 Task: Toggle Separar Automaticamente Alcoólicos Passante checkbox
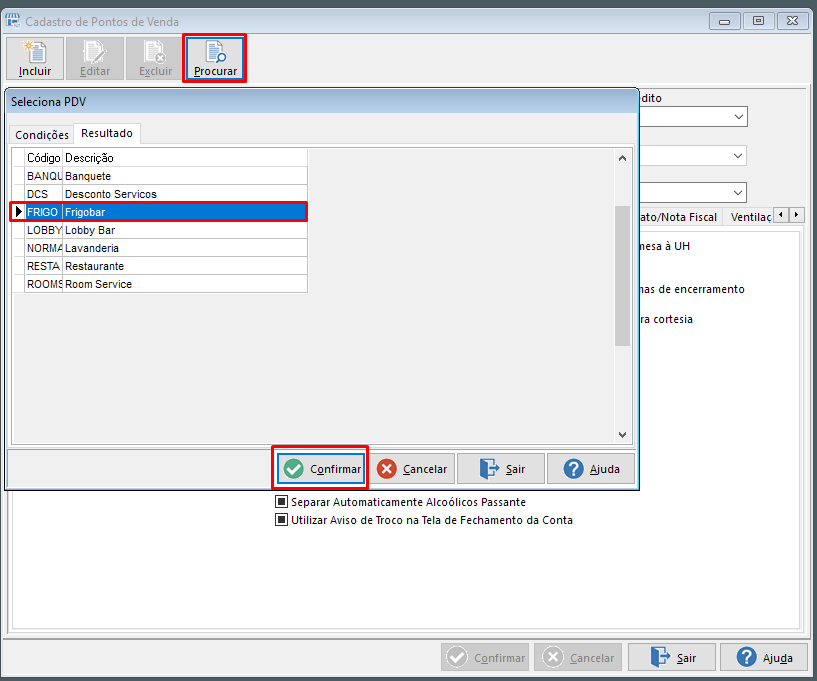pos(281,501)
